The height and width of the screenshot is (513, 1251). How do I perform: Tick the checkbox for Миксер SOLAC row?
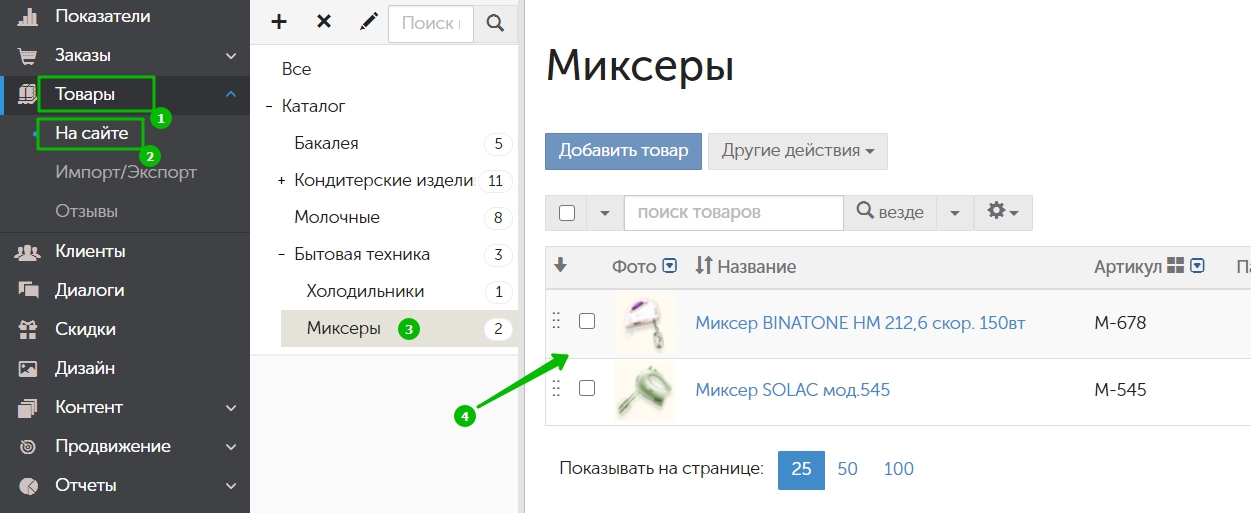point(587,388)
